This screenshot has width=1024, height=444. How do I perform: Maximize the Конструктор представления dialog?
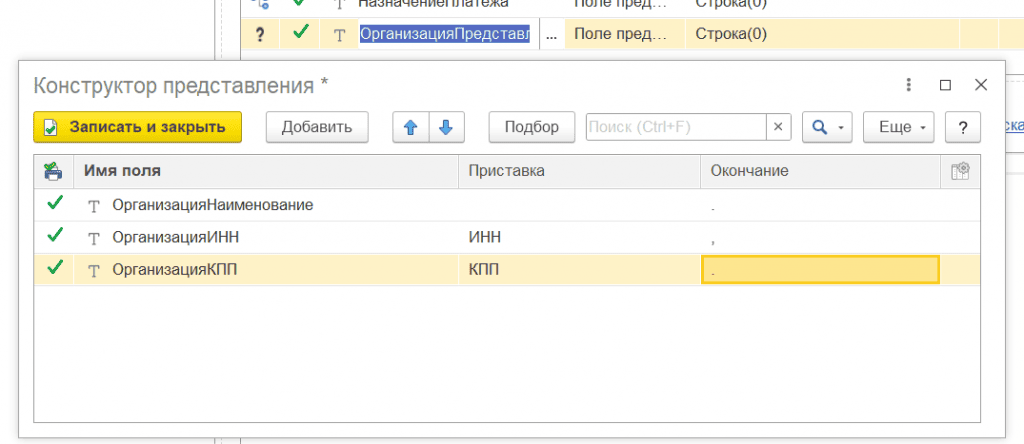coord(944,85)
